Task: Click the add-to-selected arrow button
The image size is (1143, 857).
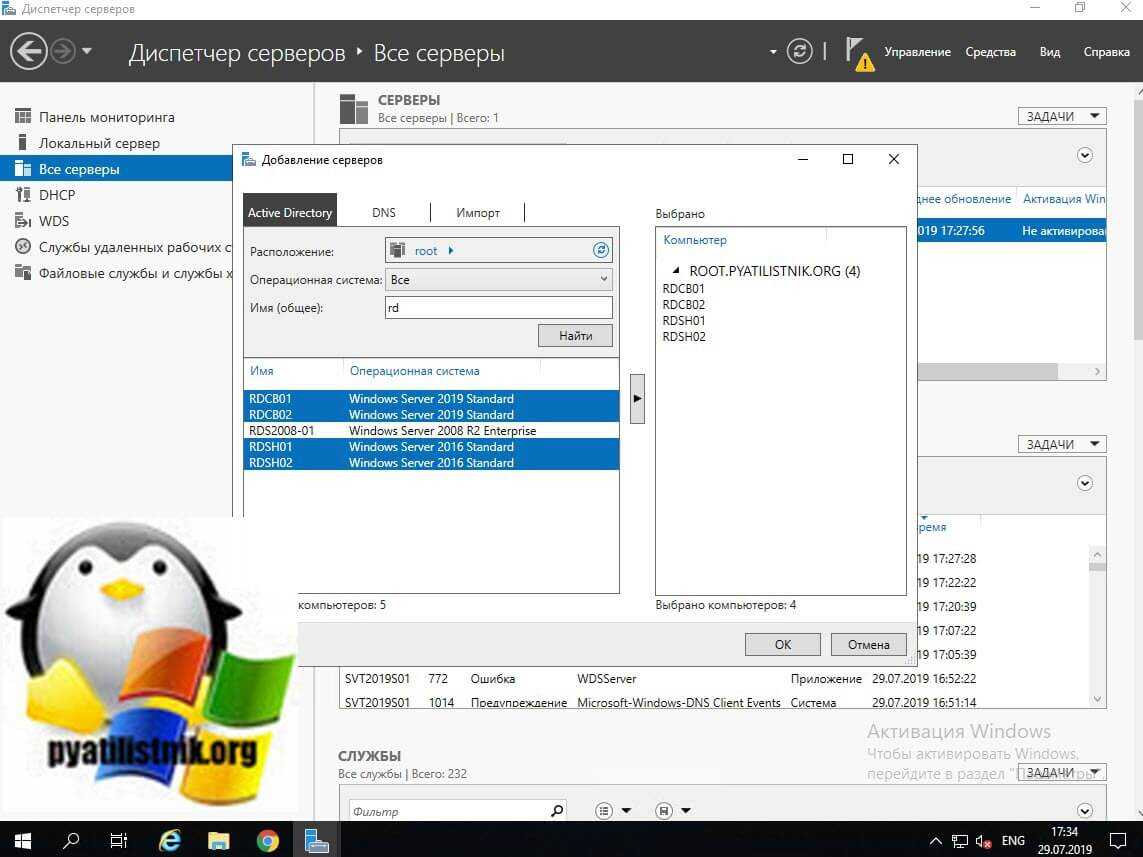Action: click(x=637, y=398)
